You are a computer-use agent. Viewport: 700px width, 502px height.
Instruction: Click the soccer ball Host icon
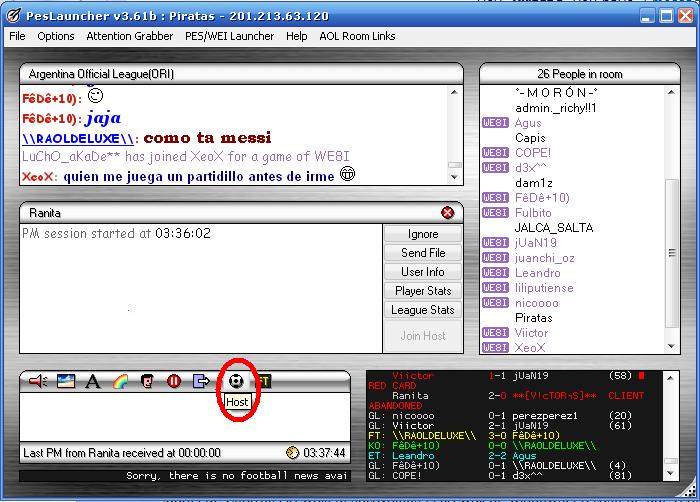[x=236, y=381]
